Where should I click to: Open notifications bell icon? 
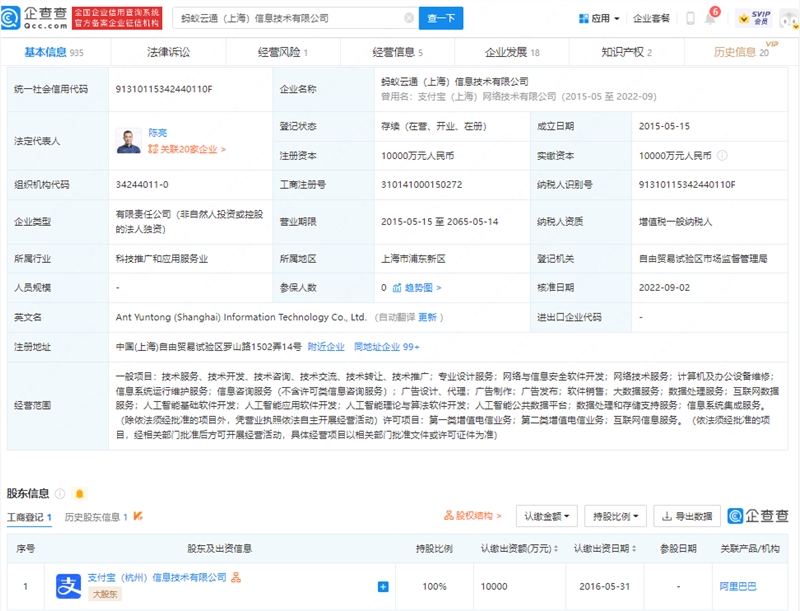point(710,19)
